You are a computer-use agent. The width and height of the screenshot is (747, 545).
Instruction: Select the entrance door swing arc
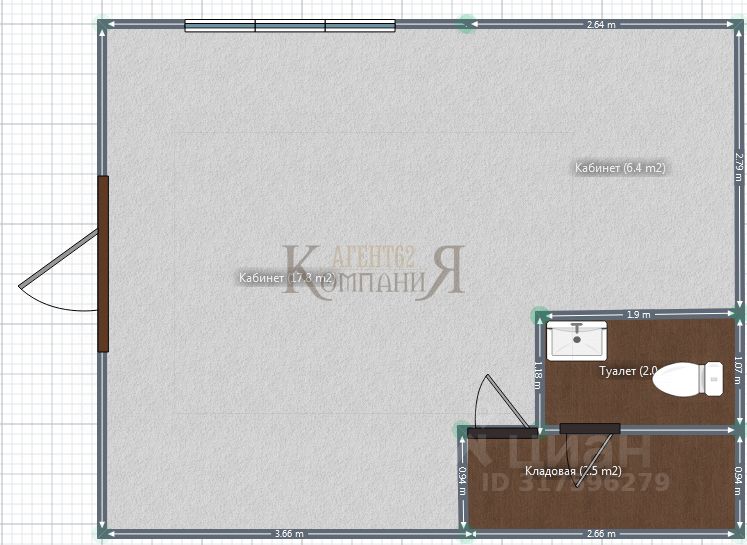(58, 270)
